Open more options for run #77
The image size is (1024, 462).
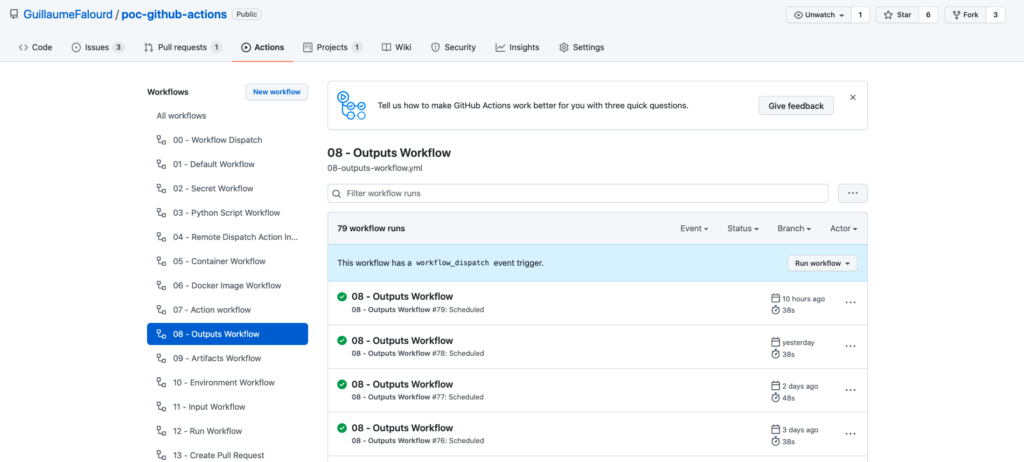click(x=850, y=390)
